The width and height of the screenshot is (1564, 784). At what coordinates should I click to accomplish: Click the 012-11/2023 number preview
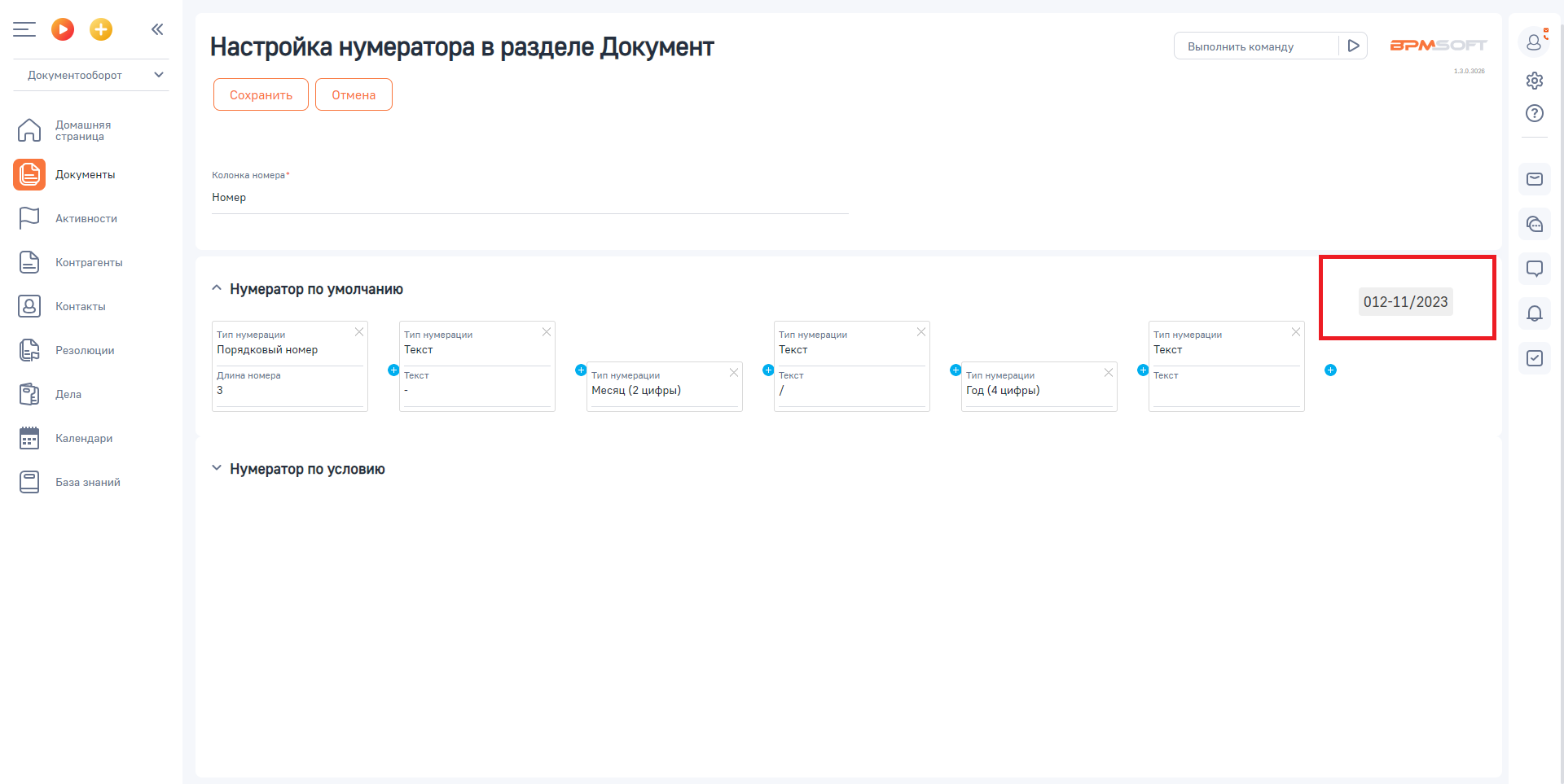[x=1406, y=302]
